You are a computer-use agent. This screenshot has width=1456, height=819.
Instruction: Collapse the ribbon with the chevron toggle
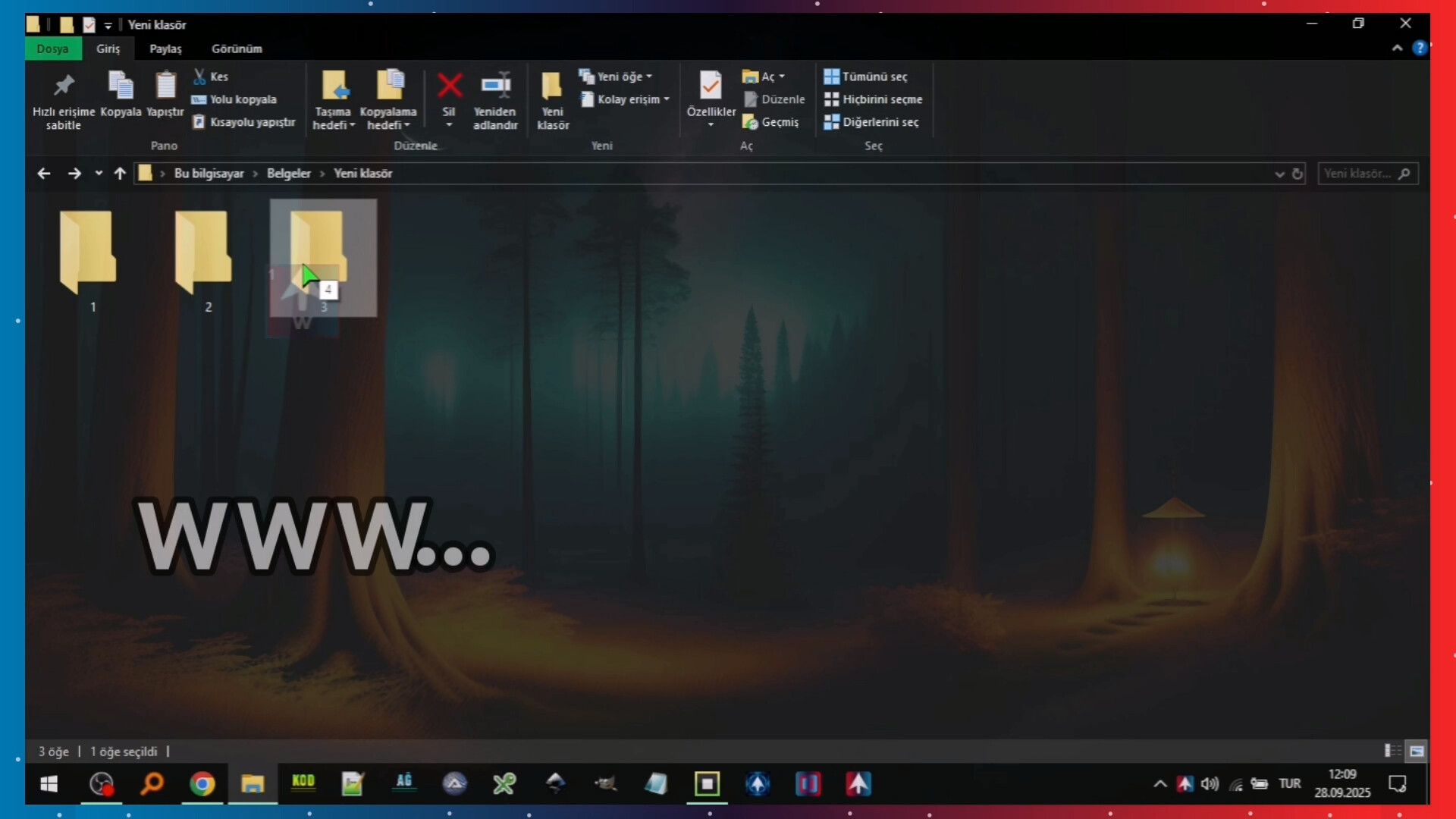1397,48
